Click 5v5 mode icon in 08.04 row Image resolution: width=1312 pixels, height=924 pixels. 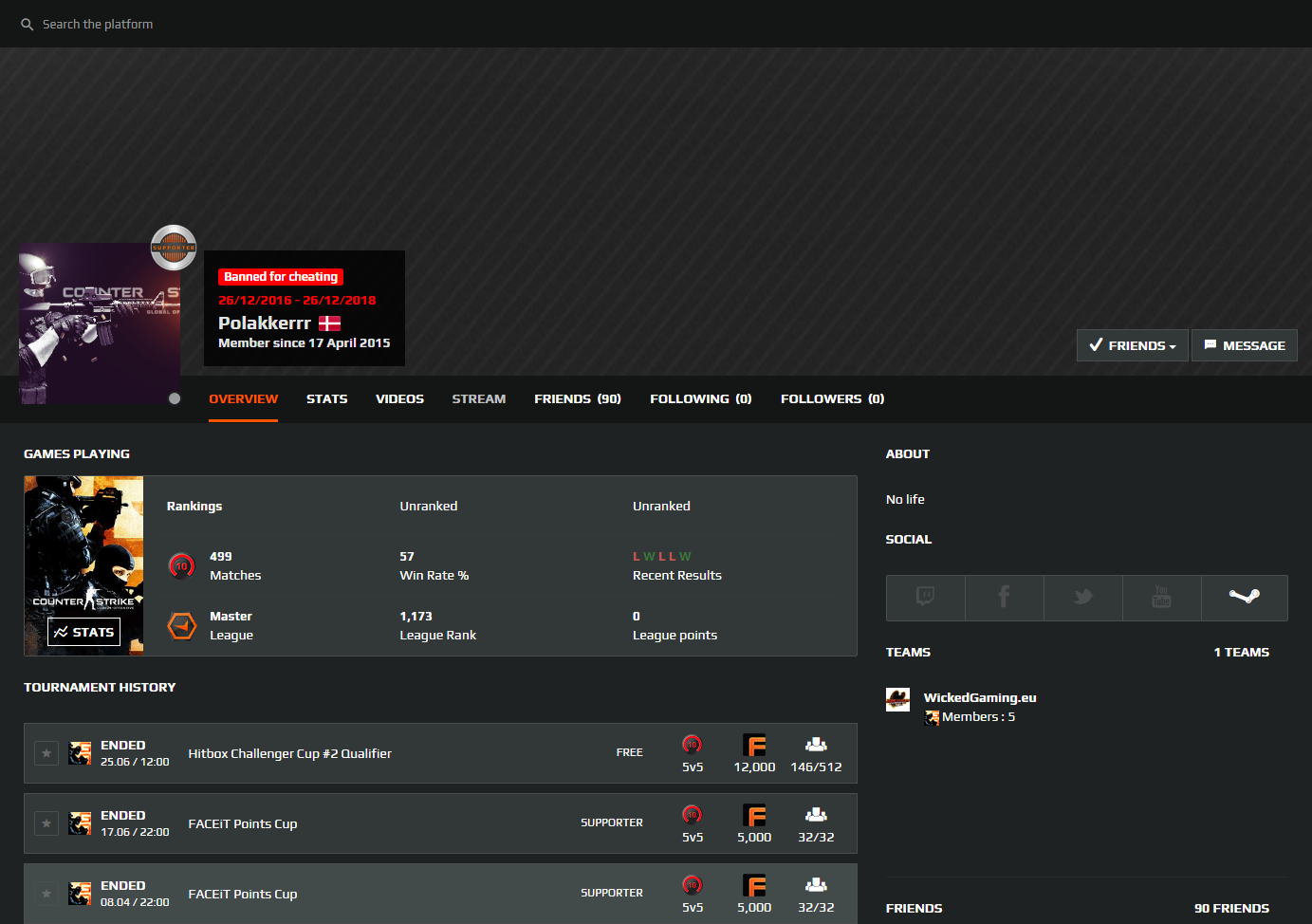[x=693, y=885]
